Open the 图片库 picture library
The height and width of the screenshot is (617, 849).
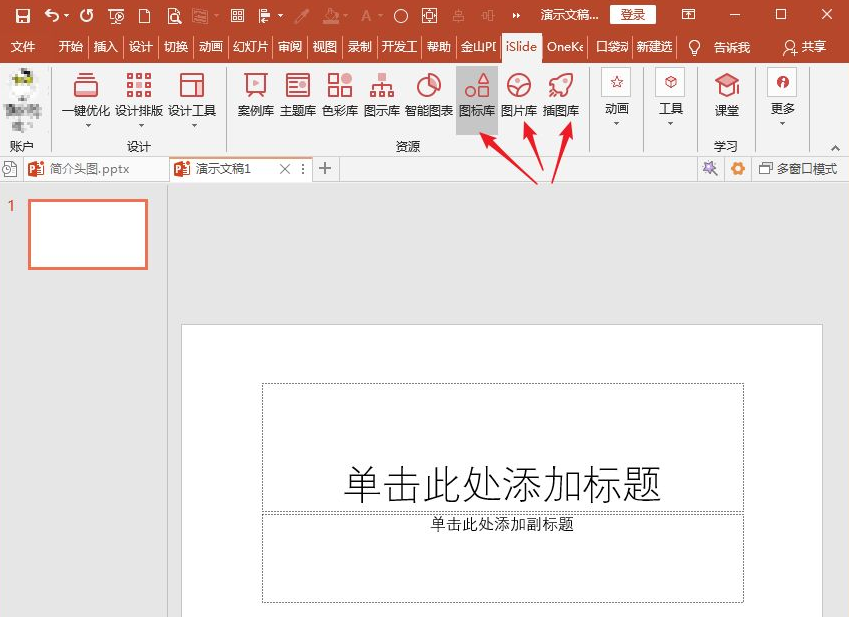(x=518, y=96)
